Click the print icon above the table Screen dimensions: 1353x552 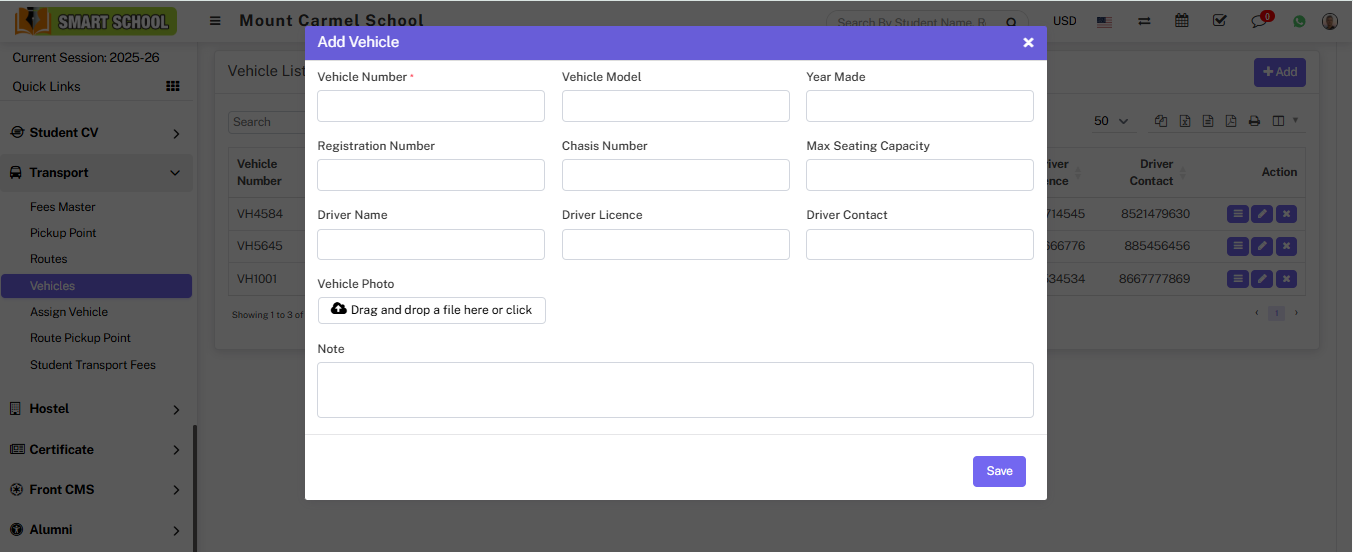coord(1254,121)
